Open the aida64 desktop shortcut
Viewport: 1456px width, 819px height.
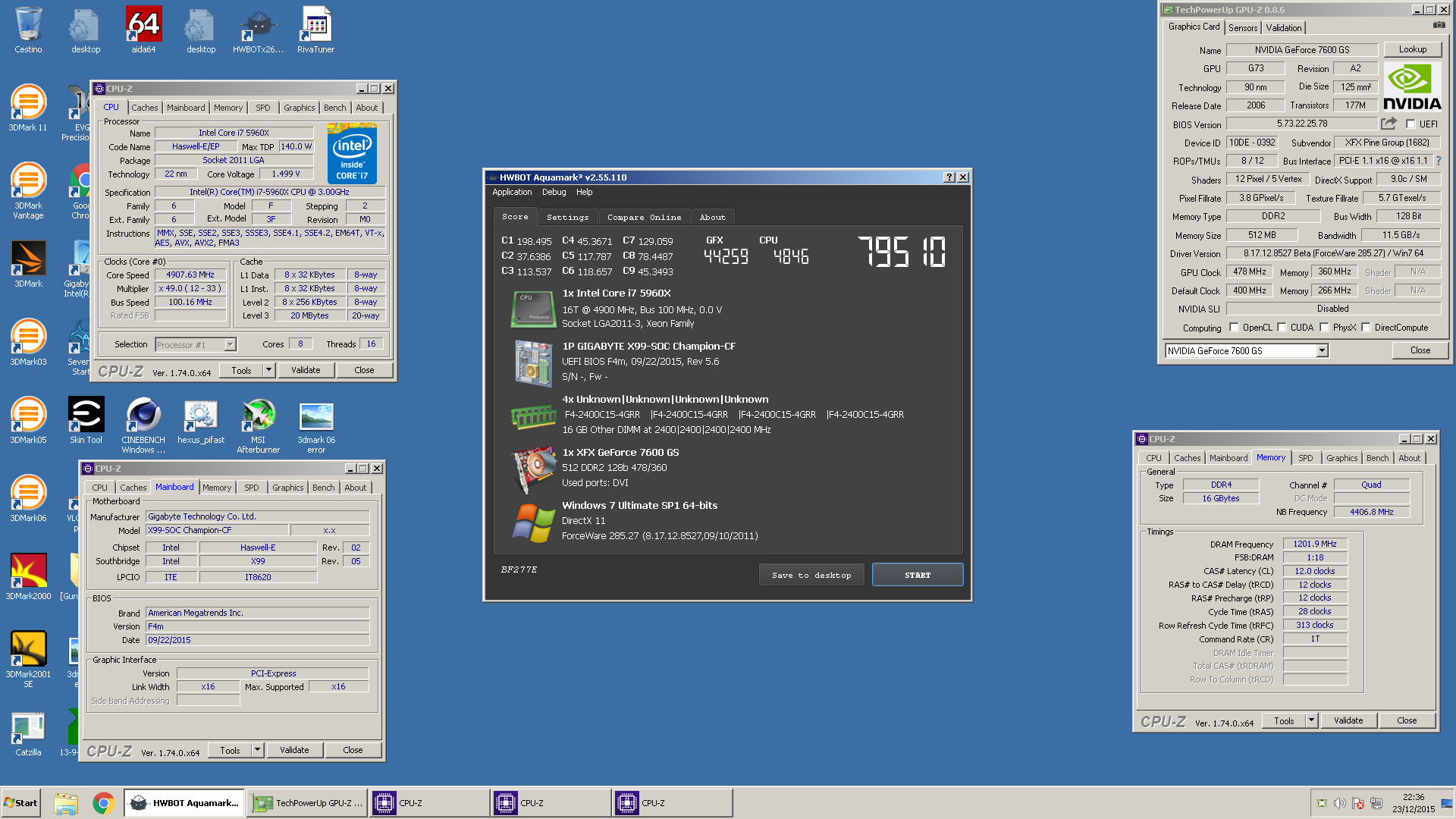(x=143, y=30)
